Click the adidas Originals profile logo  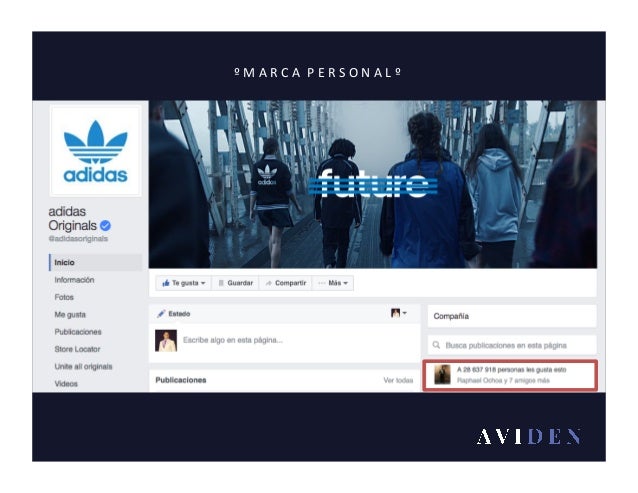click(96, 151)
